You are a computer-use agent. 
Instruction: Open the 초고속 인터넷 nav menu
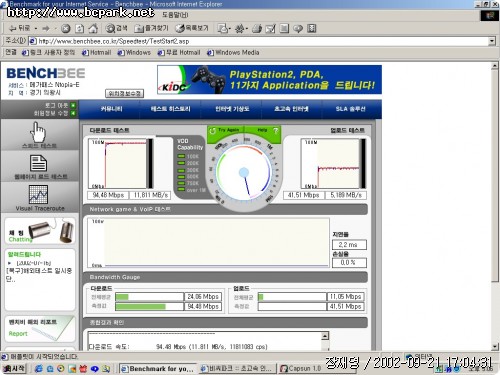291,109
